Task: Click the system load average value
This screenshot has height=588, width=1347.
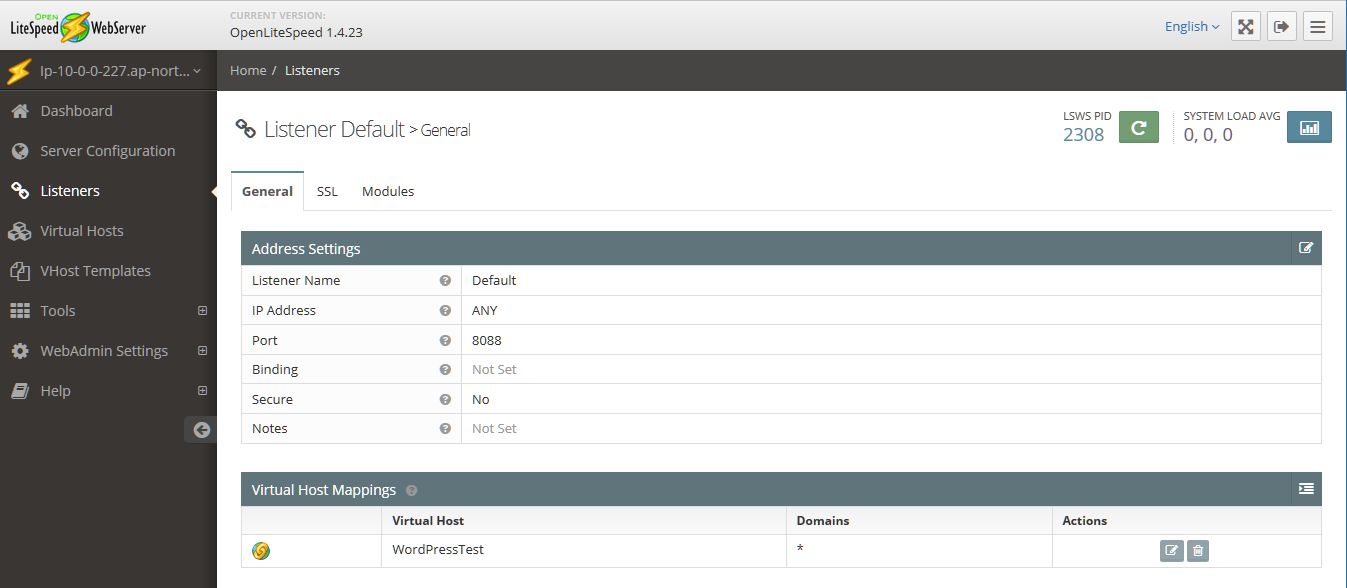Action: (1208, 134)
